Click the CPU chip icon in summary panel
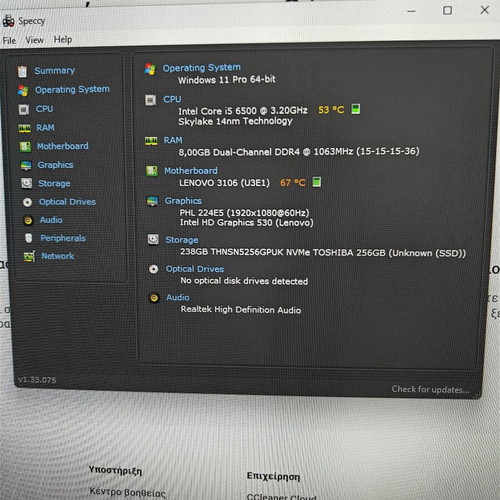The image size is (500, 500). pyautogui.click(x=150, y=100)
